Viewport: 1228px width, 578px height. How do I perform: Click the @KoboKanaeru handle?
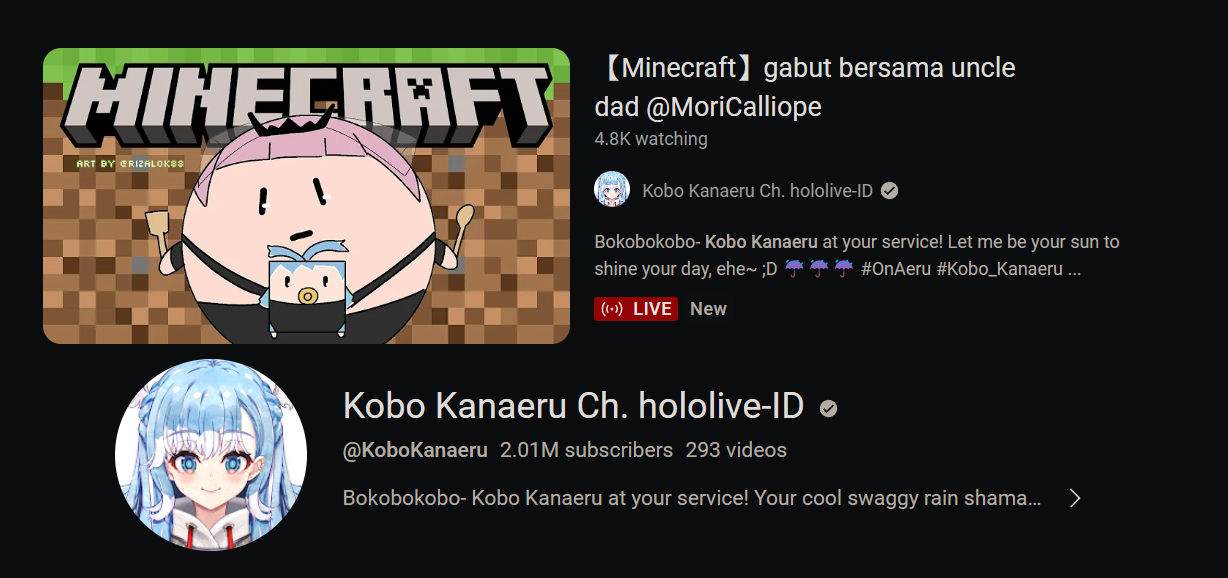click(x=415, y=450)
